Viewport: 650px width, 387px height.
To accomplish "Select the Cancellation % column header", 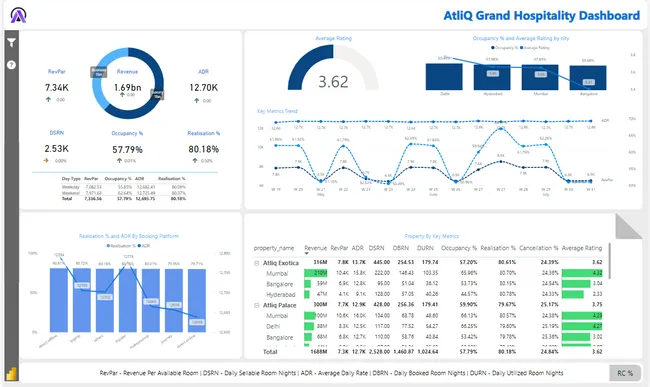I will coord(538,248).
